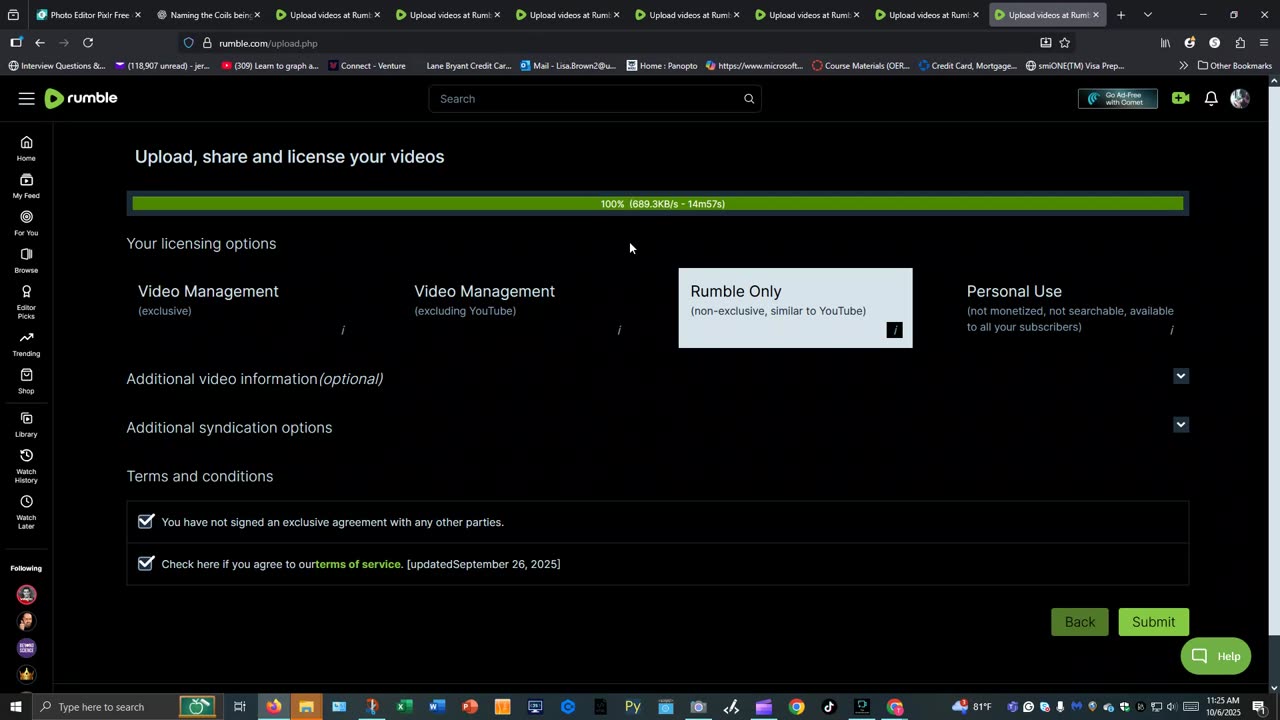The height and width of the screenshot is (720, 1280).
Task: Open Interview Questions bookmark
Action: pyautogui.click(x=57, y=66)
